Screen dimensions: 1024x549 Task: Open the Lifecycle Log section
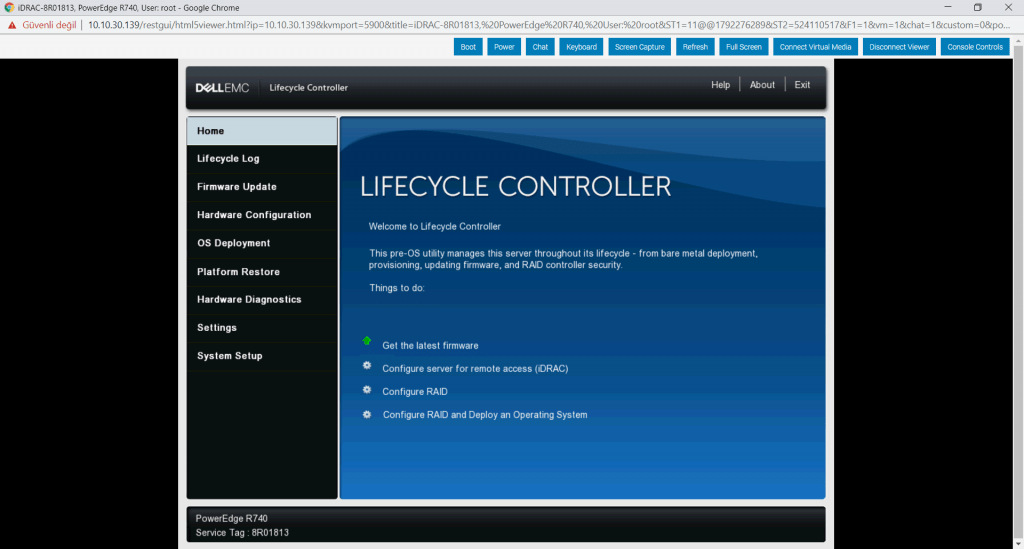click(228, 159)
